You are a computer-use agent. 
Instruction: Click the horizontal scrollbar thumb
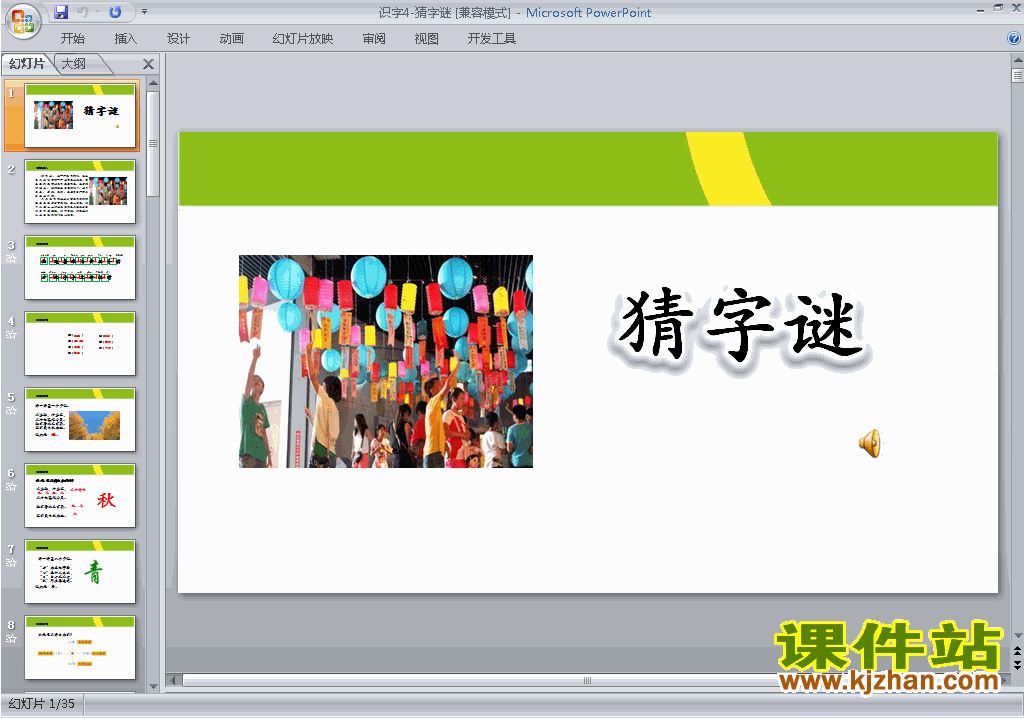point(586,680)
